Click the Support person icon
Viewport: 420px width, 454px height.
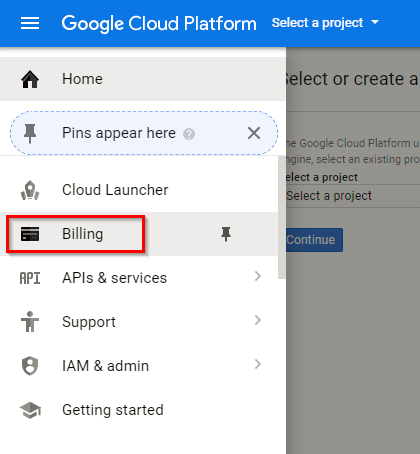pyautogui.click(x=30, y=322)
